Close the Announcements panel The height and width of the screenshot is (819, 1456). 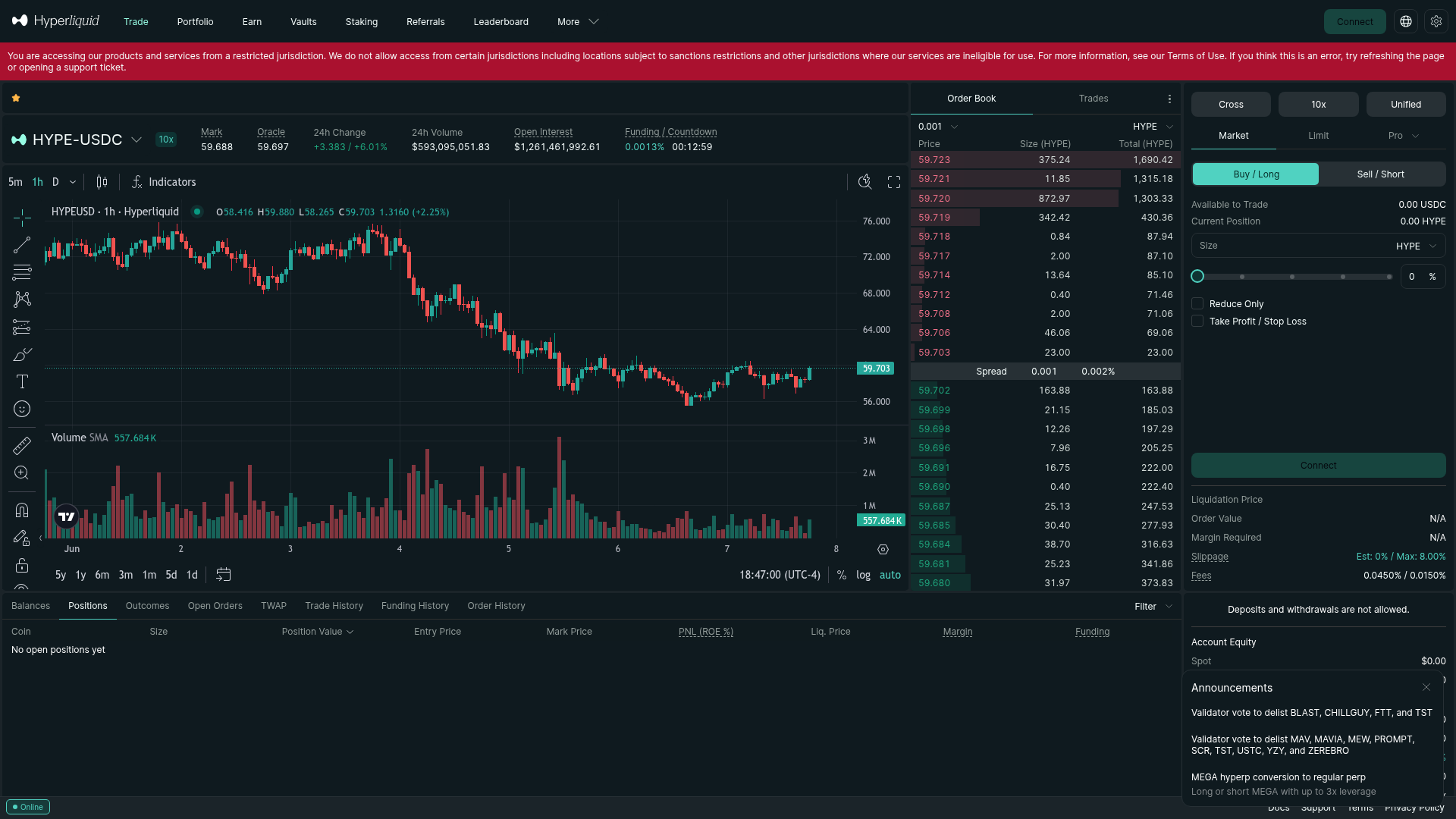pos(1426,687)
